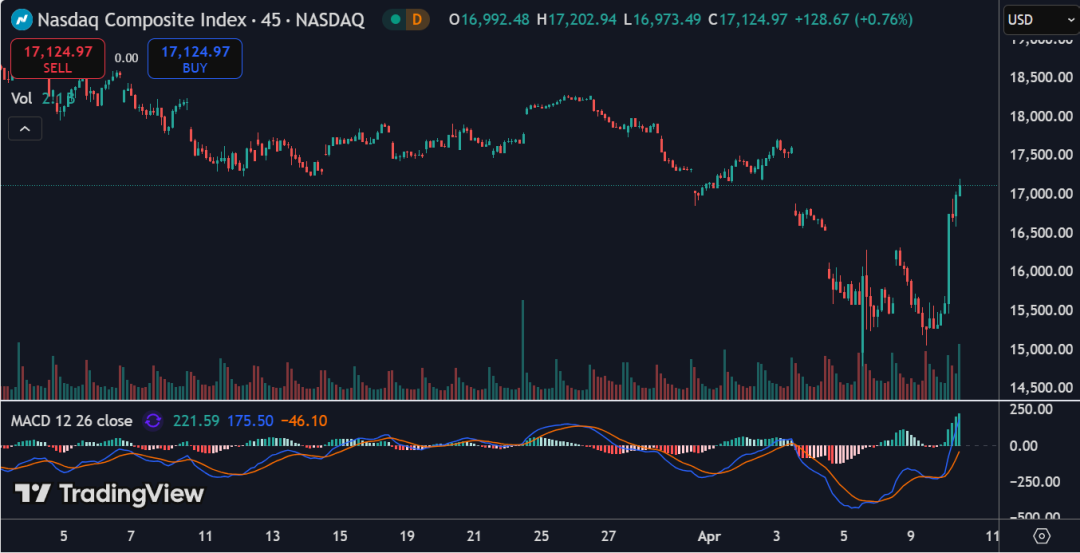
Task: Click the 15 date label on time axis
Action: pos(340,535)
